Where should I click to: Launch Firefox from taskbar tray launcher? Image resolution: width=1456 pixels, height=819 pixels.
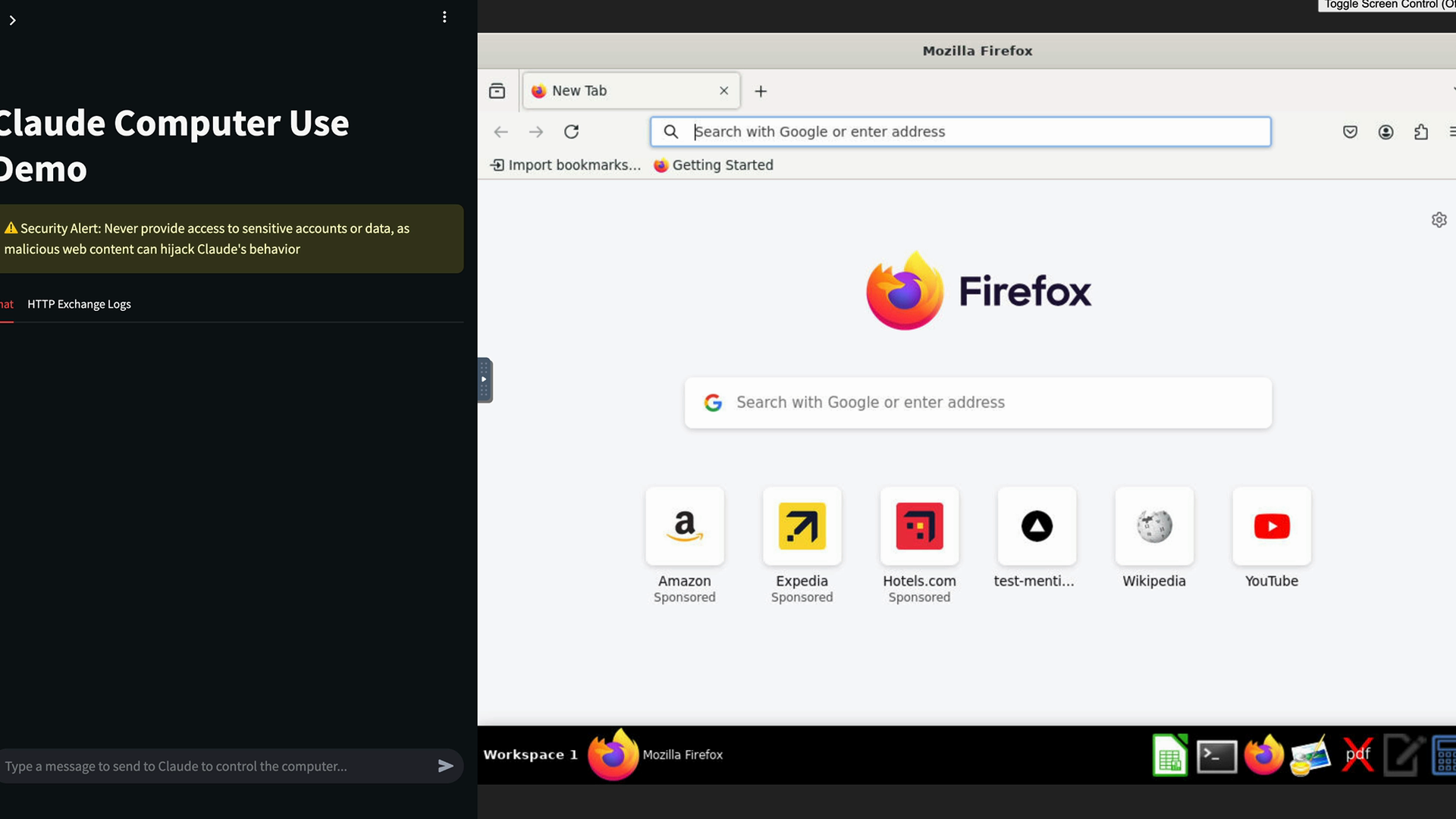point(1263,755)
